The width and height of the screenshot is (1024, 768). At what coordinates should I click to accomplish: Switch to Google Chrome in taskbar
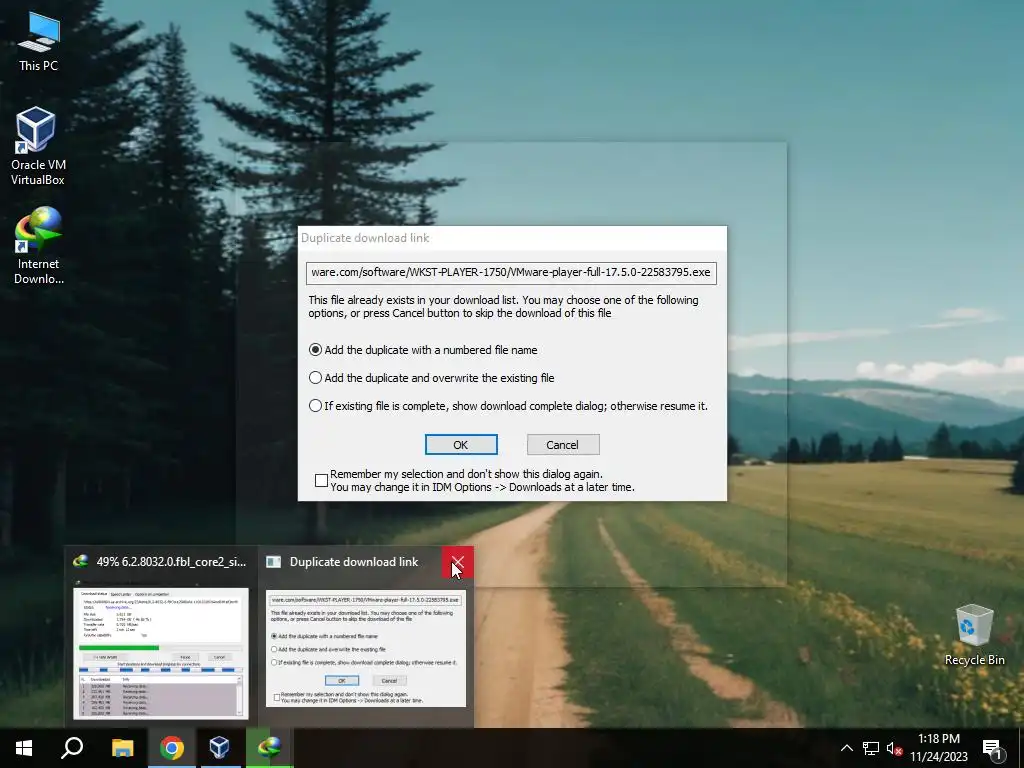pyautogui.click(x=171, y=748)
